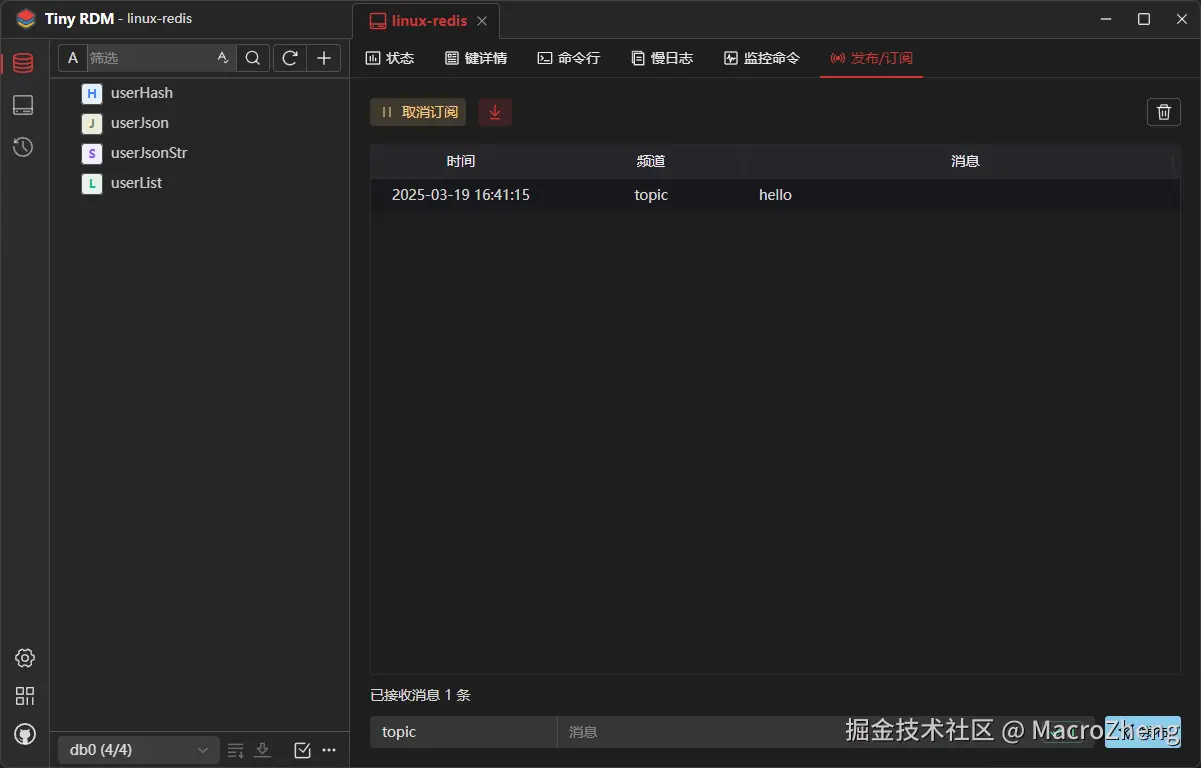Image resolution: width=1201 pixels, height=768 pixels.
Task: Click the H type badge of userHash
Action: pos(92,93)
